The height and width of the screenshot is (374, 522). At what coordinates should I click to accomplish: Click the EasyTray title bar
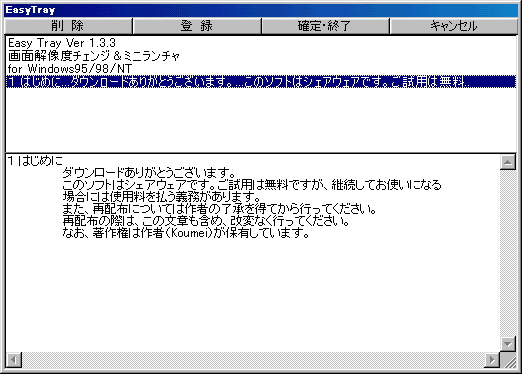(x=261, y=10)
